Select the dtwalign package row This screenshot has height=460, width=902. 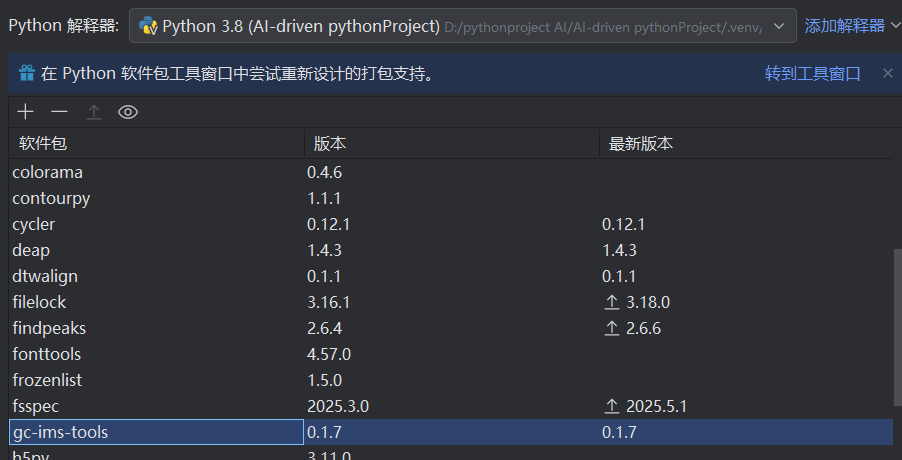click(x=451, y=276)
